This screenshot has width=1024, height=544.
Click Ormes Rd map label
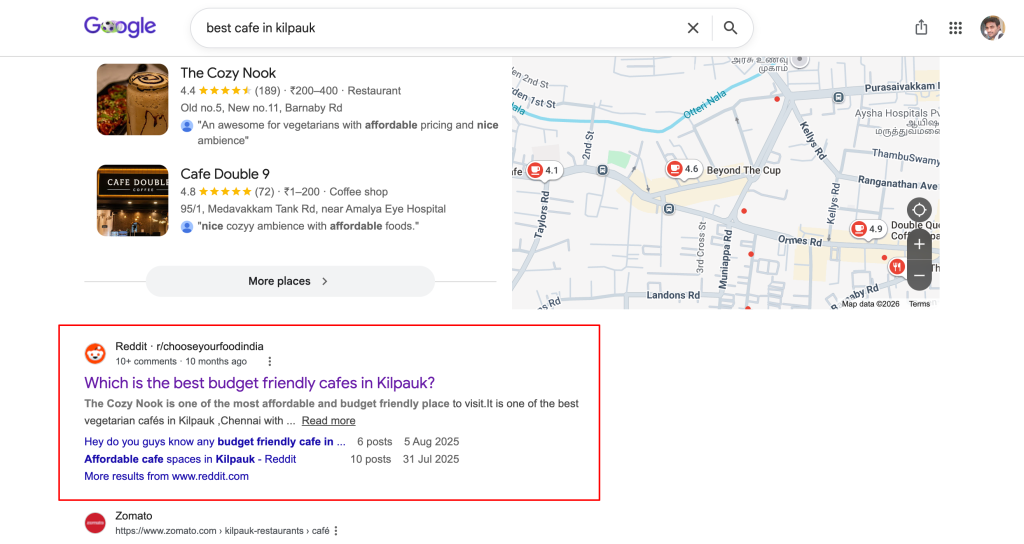(800, 241)
